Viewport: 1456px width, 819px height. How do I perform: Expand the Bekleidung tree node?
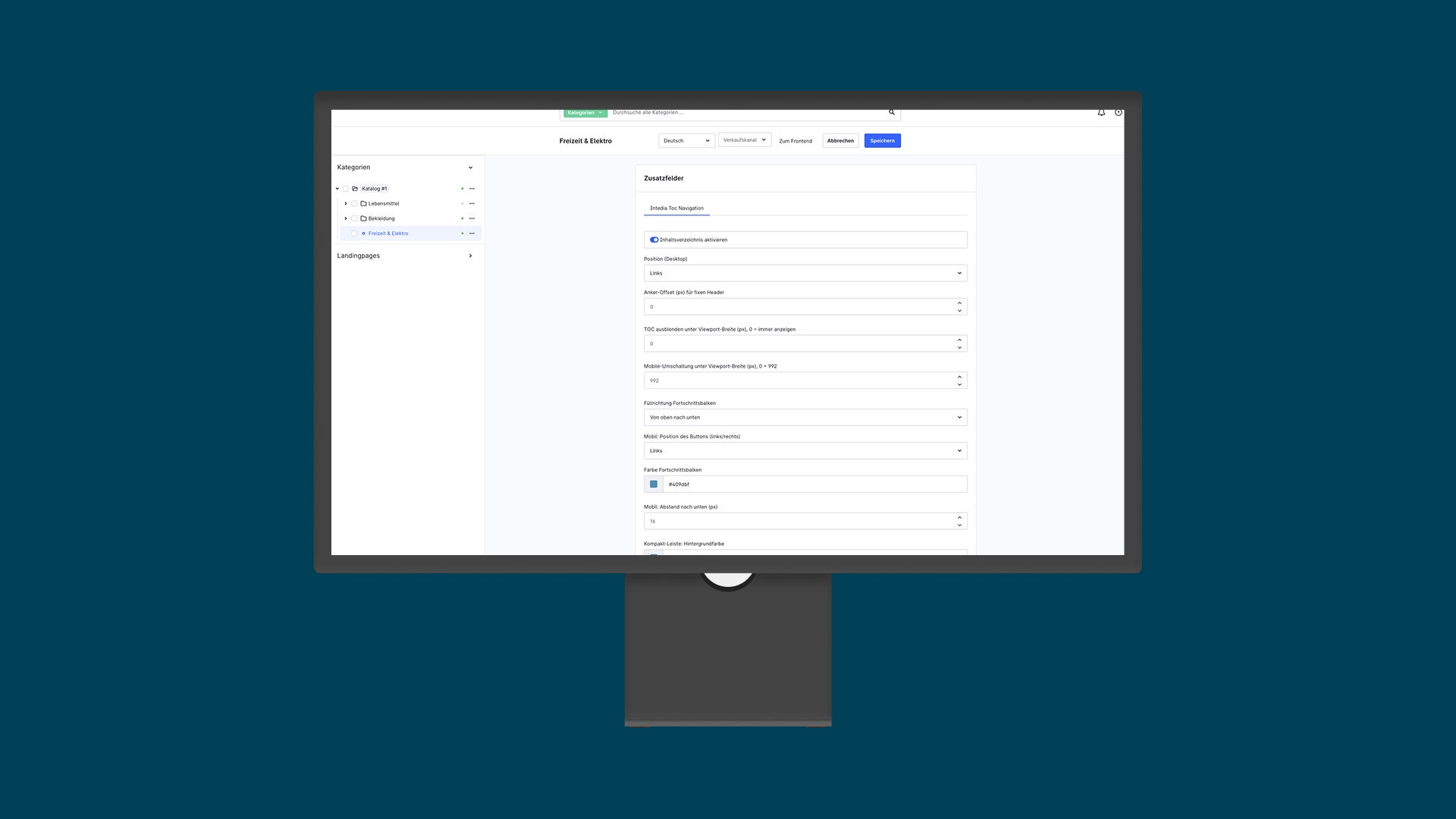[346, 218]
